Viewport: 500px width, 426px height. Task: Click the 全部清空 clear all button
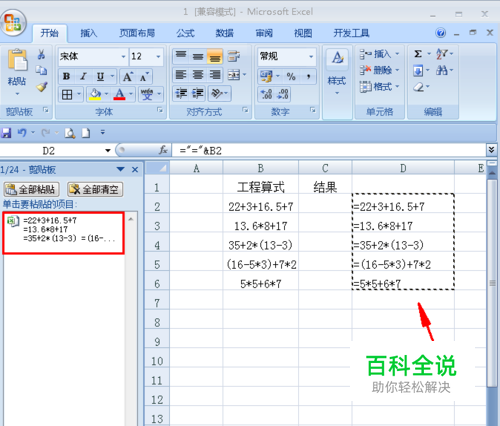pos(95,189)
